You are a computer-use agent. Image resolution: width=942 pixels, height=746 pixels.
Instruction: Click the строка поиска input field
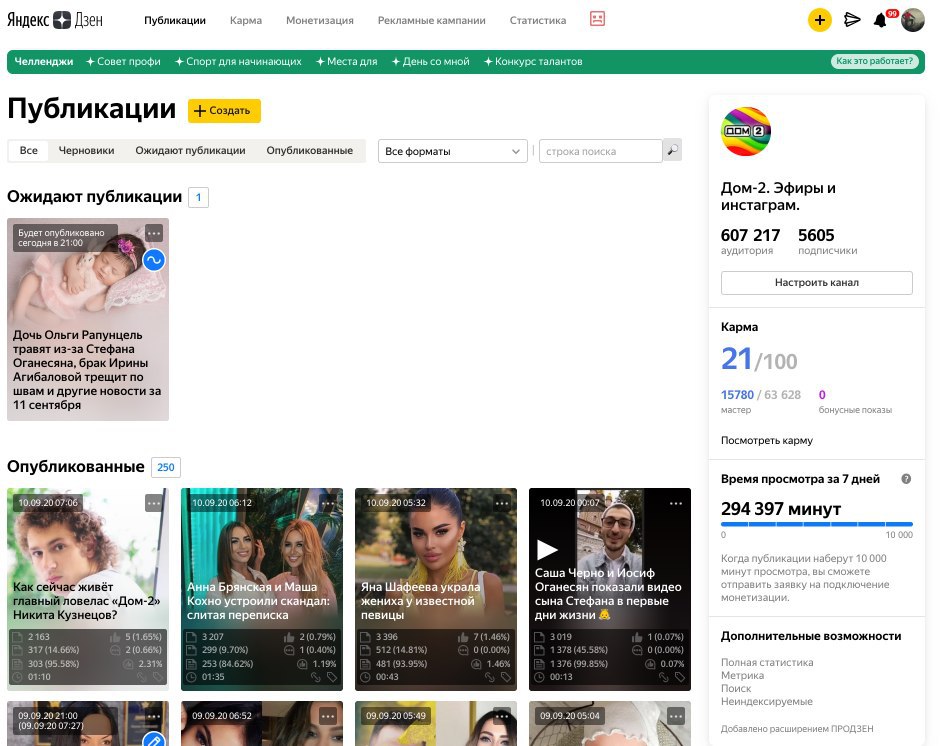click(601, 151)
